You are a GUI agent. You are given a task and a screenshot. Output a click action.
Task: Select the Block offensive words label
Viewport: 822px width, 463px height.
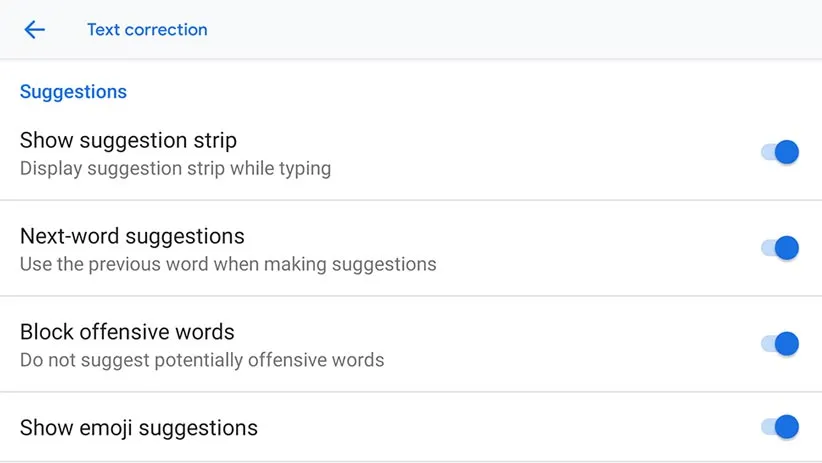point(127,332)
